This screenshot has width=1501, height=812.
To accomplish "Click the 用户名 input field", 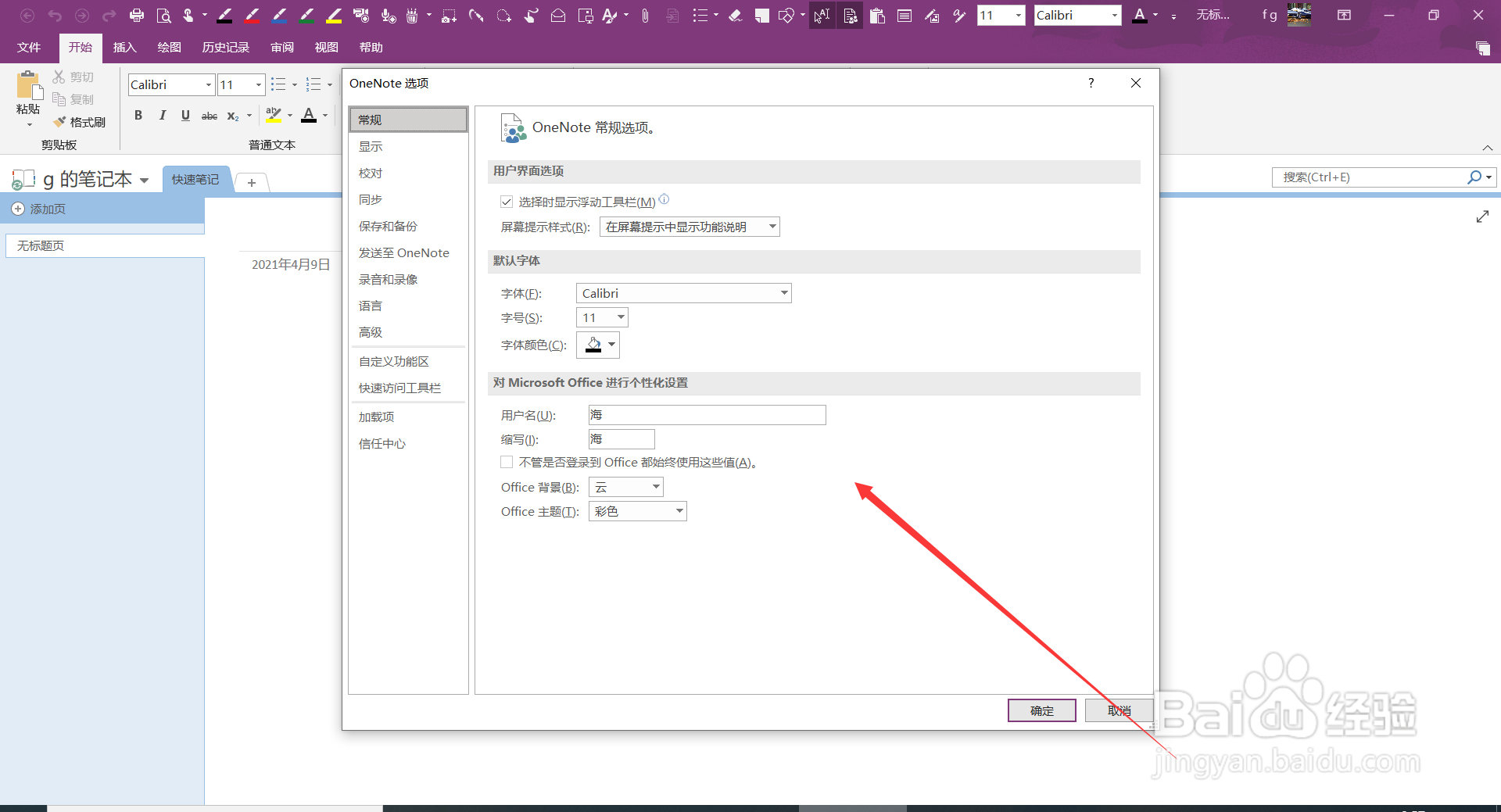I will [707, 415].
